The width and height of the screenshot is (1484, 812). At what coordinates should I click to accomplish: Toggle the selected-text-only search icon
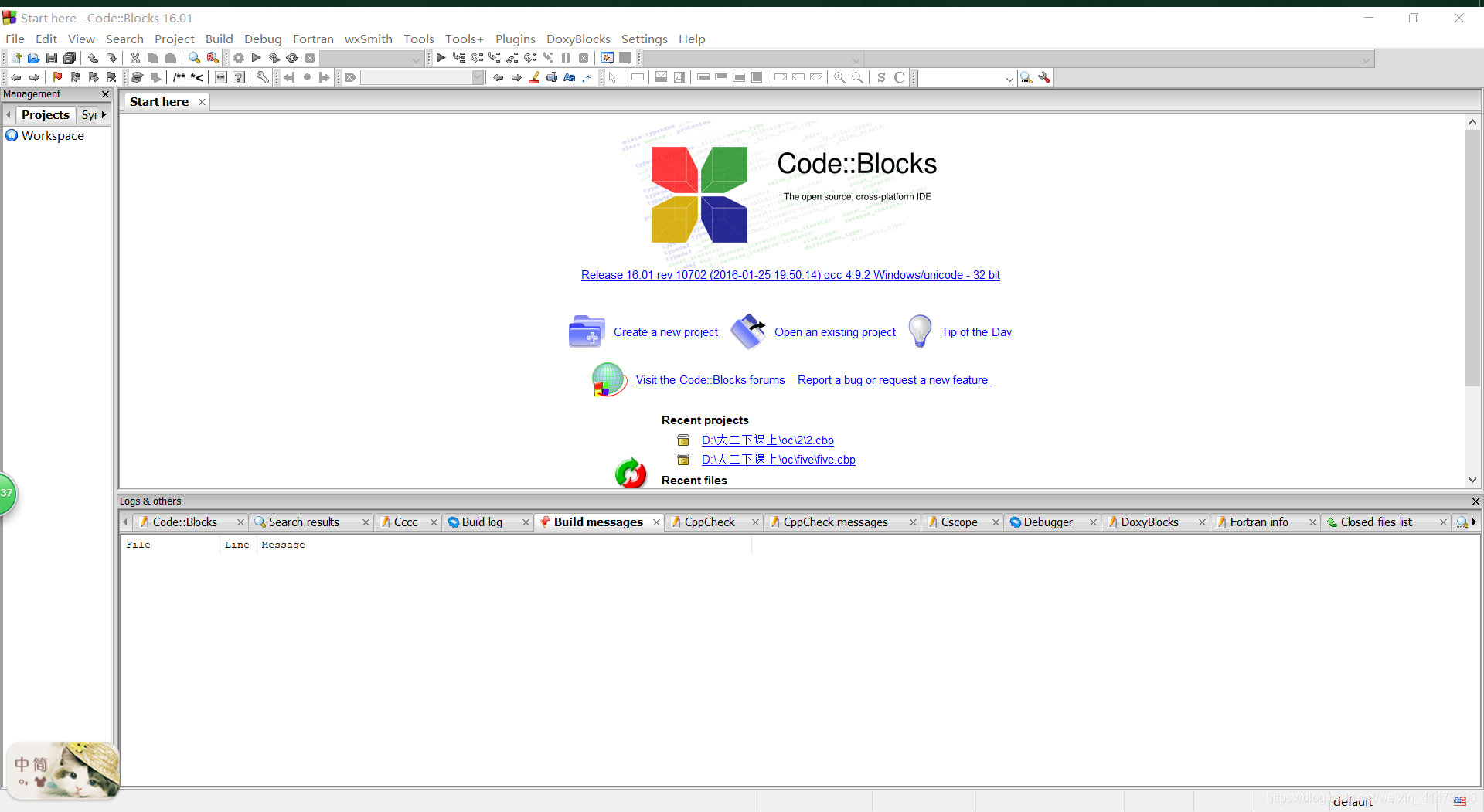click(552, 77)
